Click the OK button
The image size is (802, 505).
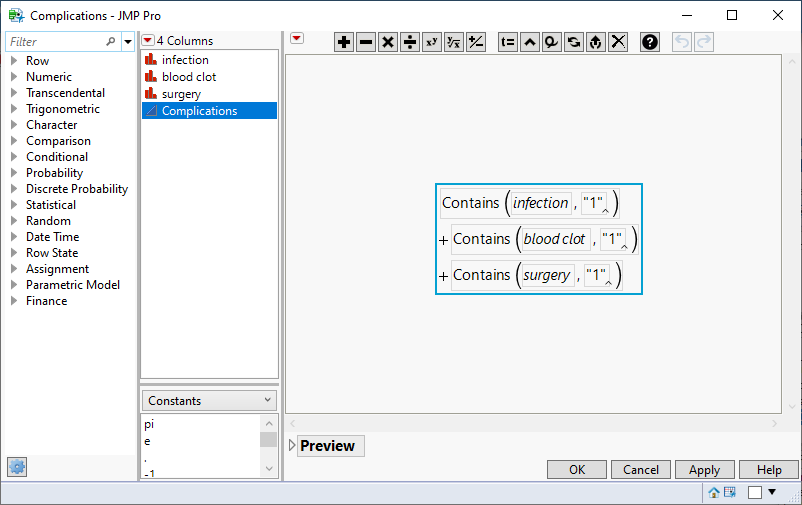[577, 469]
